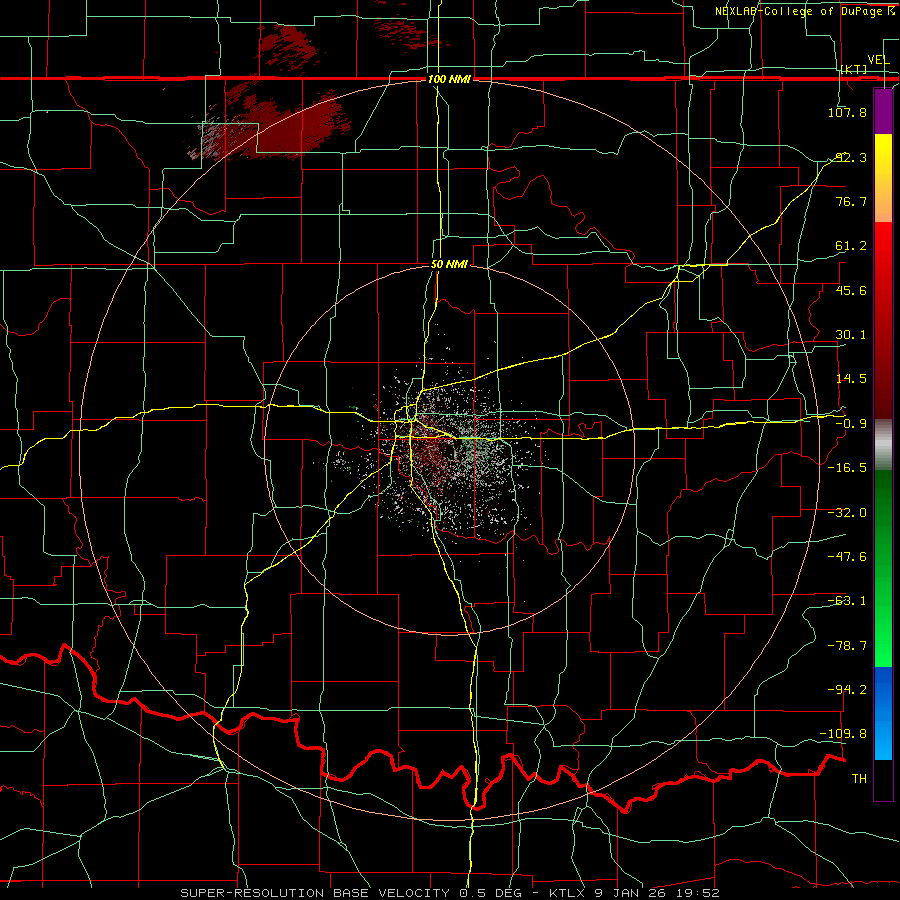Click the 50 NMI range ring label
Viewport: 900px width, 900px height.
coord(449,264)
